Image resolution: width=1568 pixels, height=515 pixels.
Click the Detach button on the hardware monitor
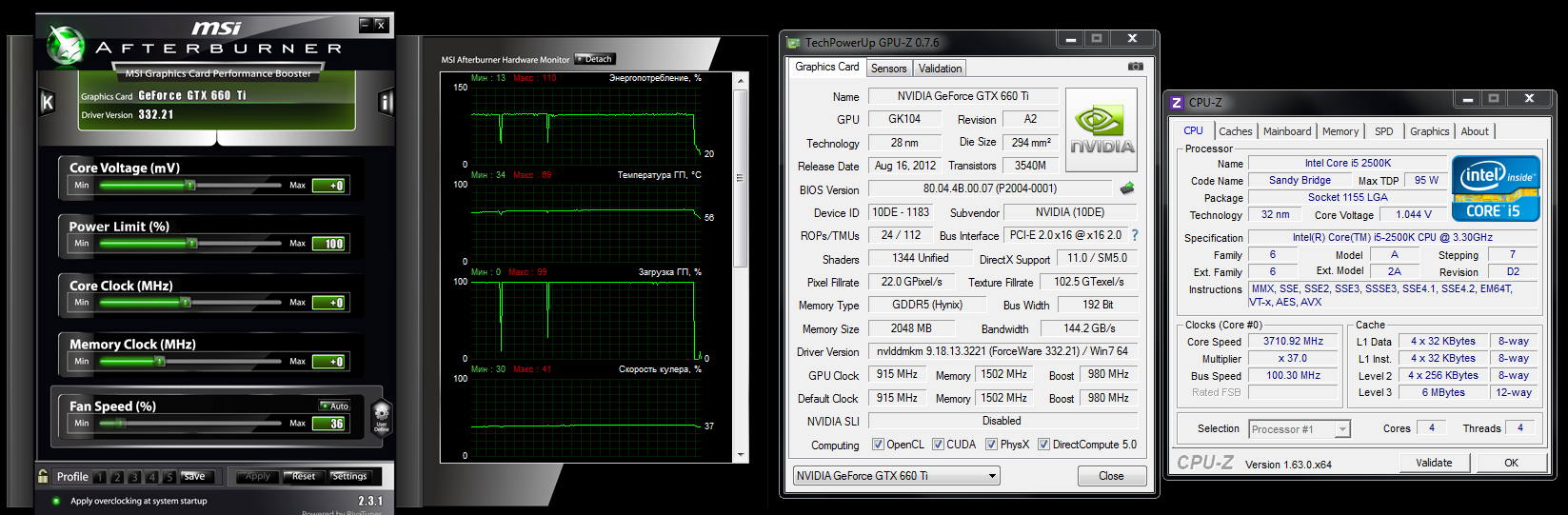(595, 59)
